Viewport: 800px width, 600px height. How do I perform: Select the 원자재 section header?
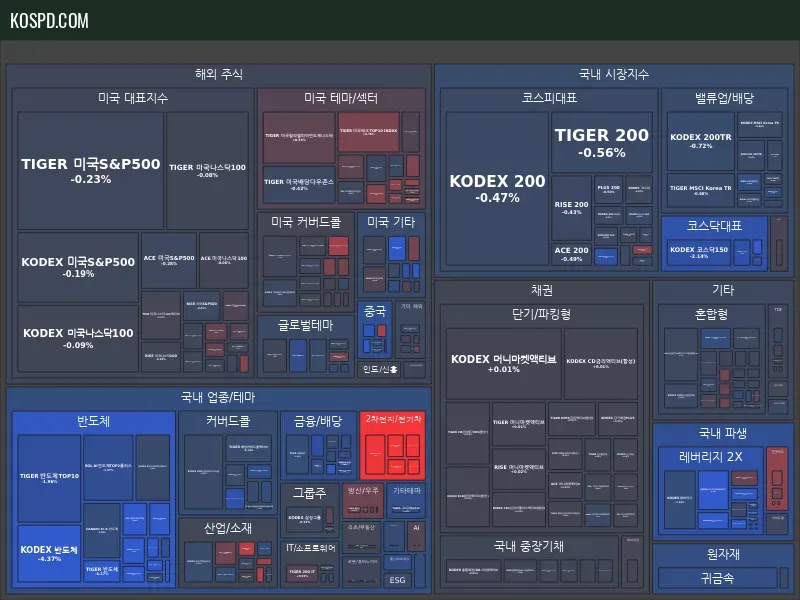click(723, 554)
